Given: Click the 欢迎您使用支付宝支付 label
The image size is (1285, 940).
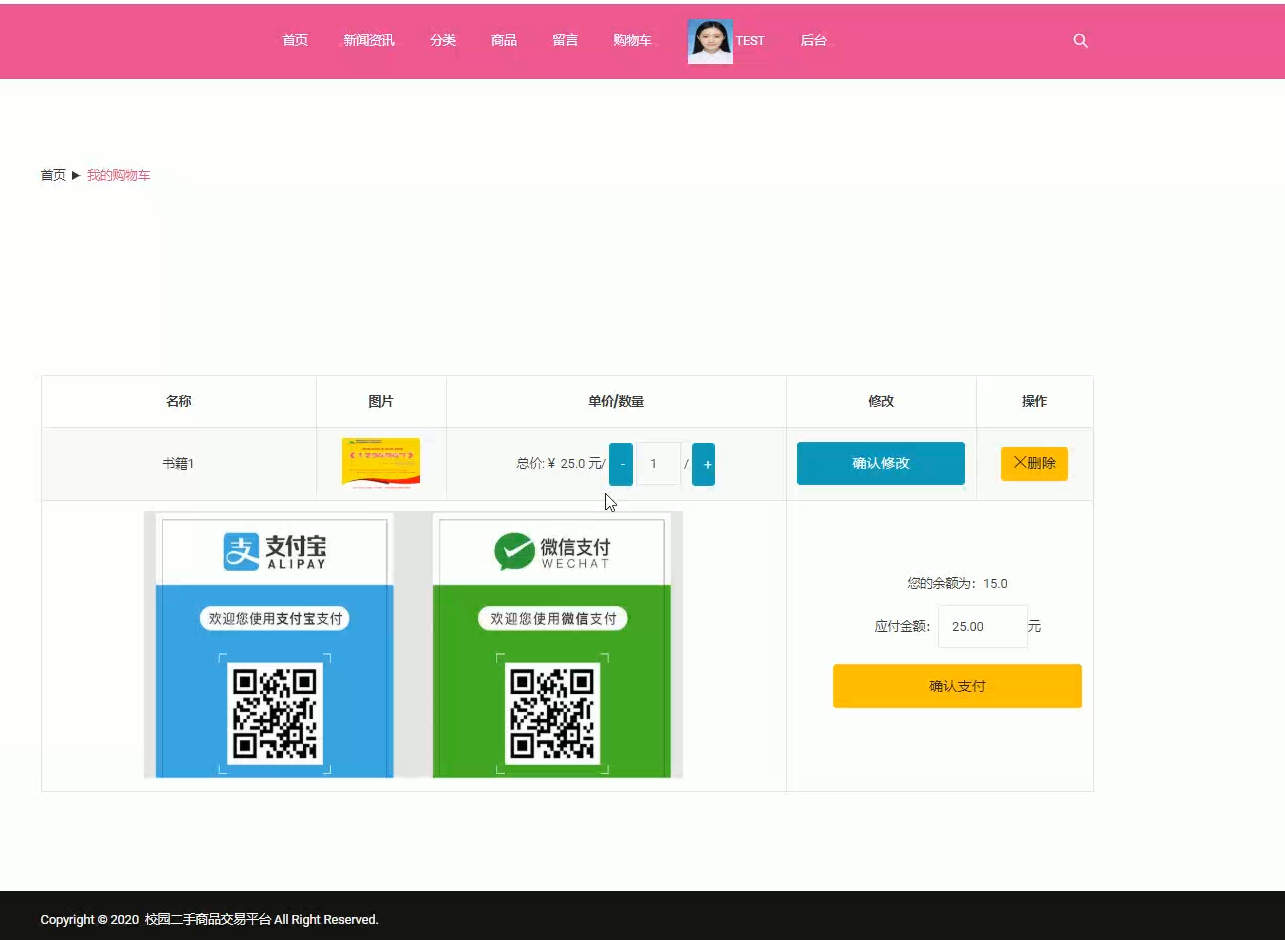Looking at the screenshot, I should [x=275, y=619].
